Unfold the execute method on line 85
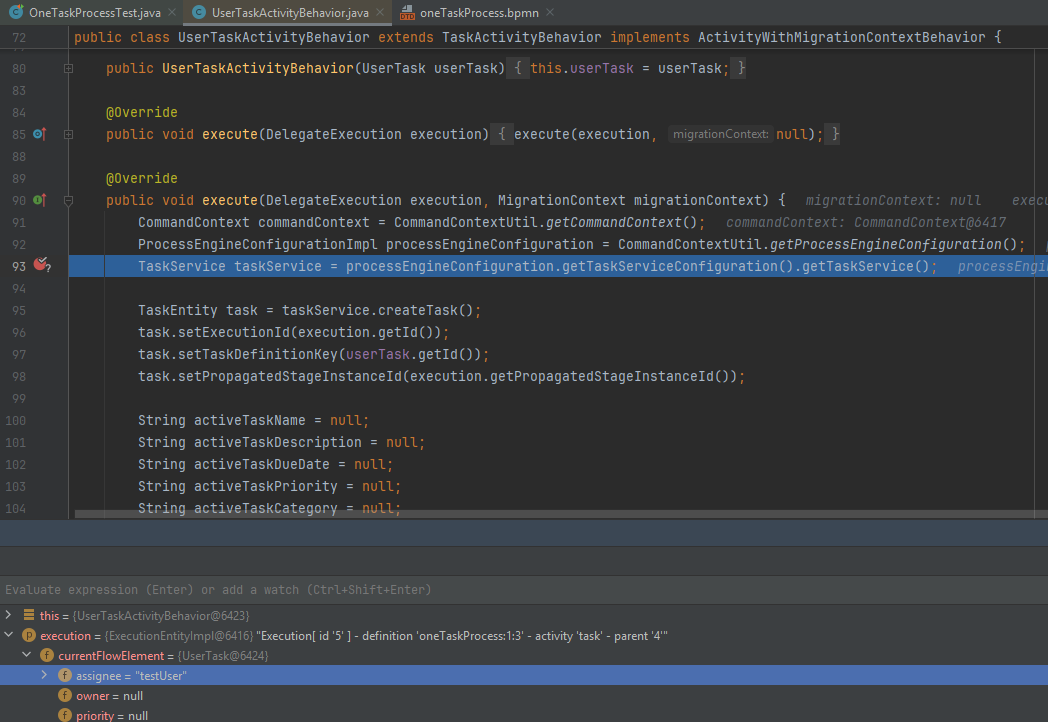This screenshot has height=722, width=1048. (x=69, y=134)
